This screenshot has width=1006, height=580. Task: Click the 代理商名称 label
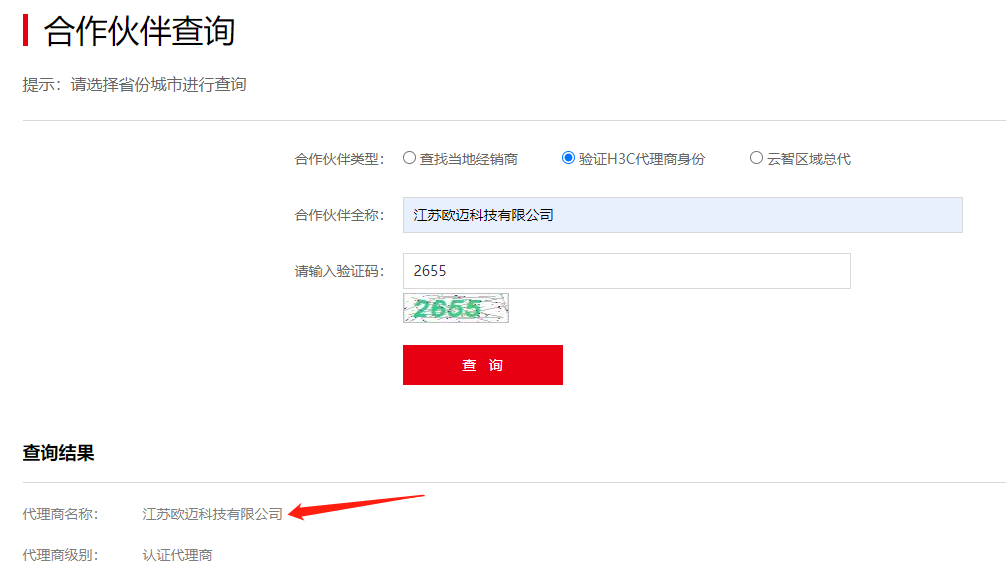60,514
